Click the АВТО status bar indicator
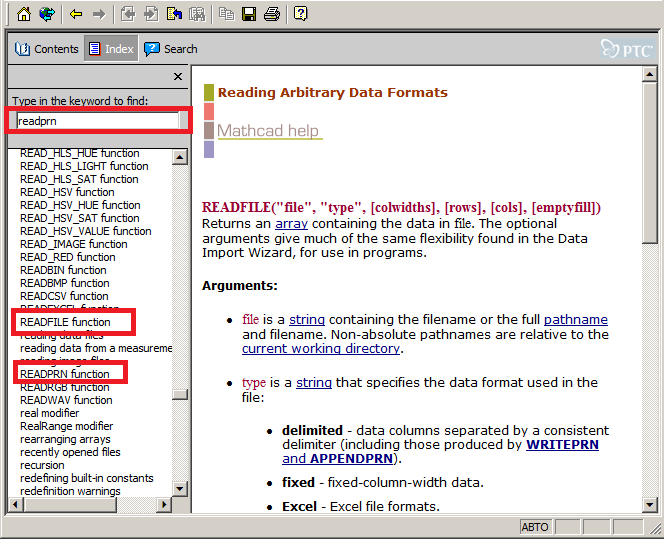The image size is (664, 539). [x=535, y=527]
